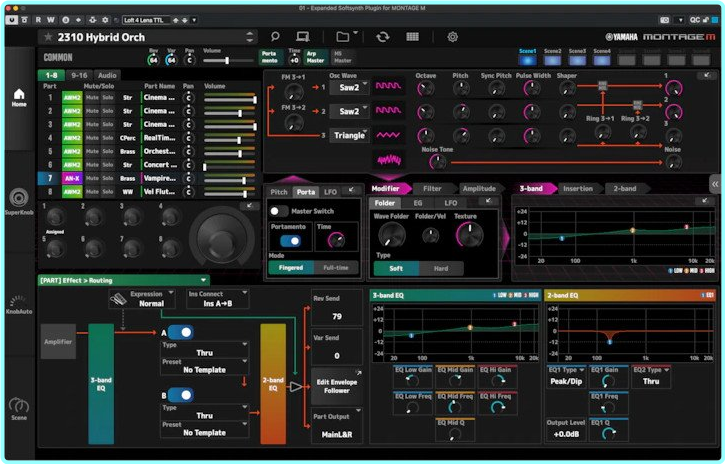The width and height of the screenshot is (725, 464).
Task: Click the Amplifier block
Action: tap(58, 342)
